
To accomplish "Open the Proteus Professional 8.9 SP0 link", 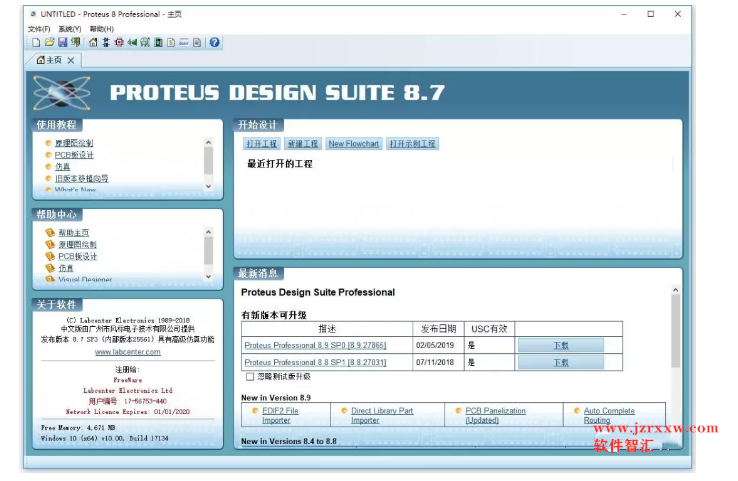I will [315, 345].
